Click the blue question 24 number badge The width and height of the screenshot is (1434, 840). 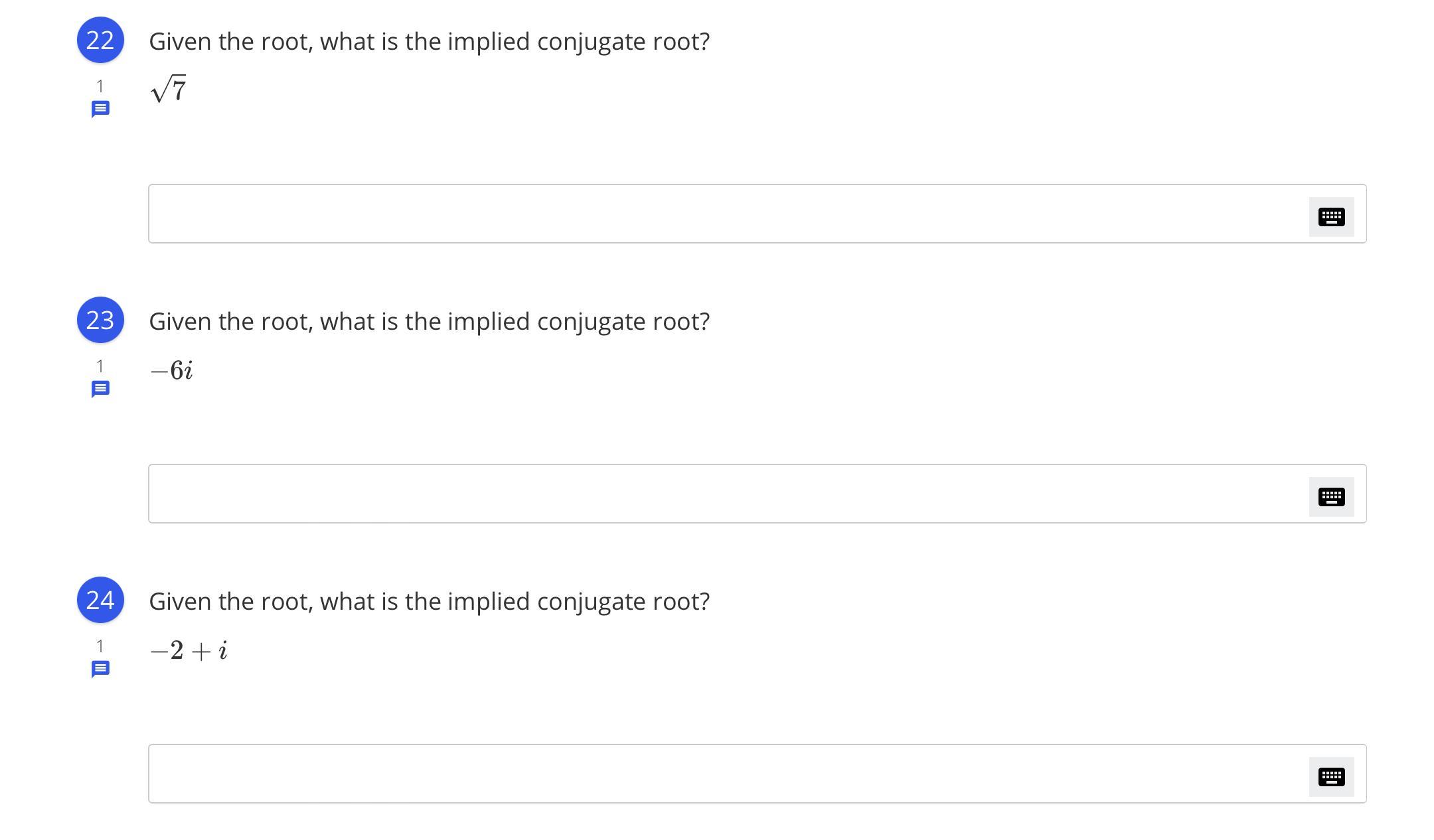coord(100,600)
